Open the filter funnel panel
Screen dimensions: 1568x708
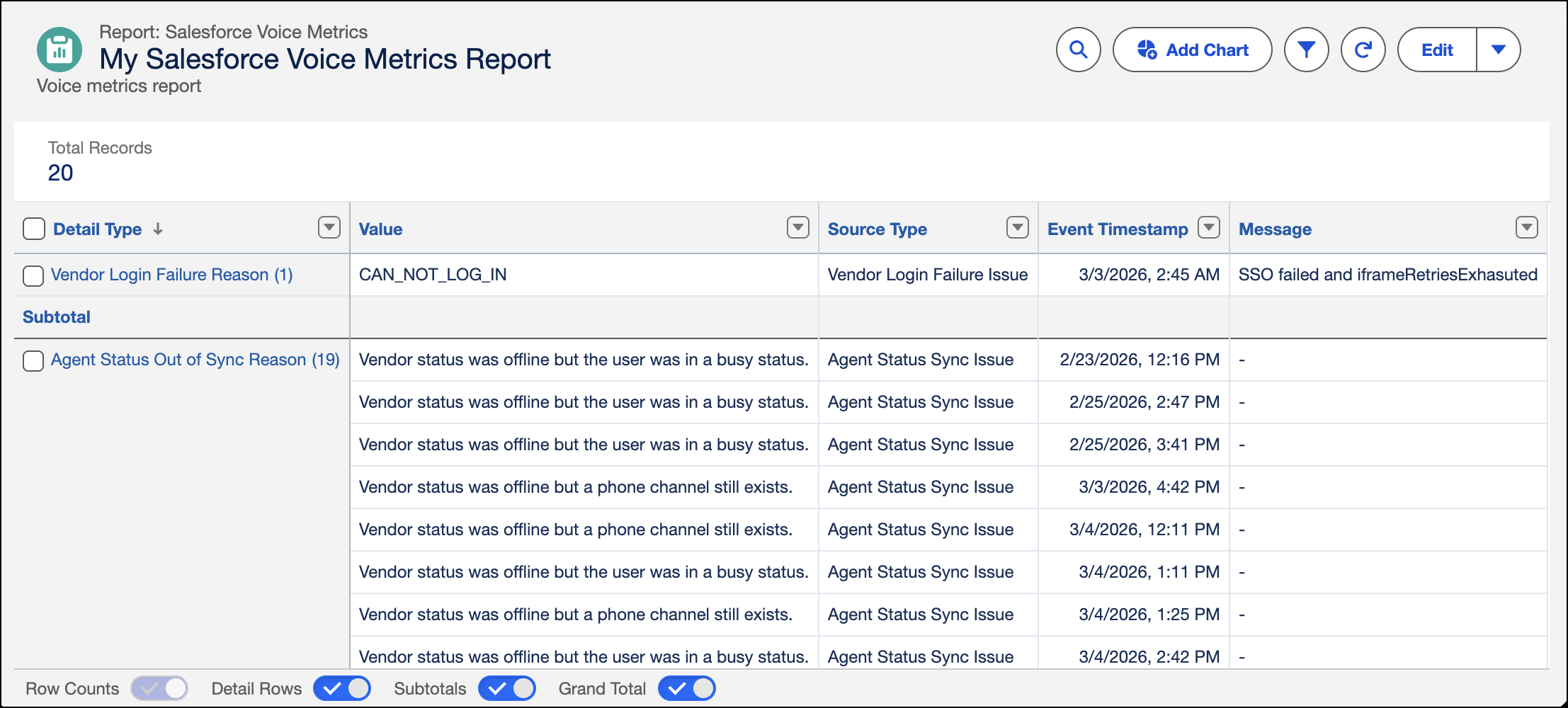(1306, 50)
